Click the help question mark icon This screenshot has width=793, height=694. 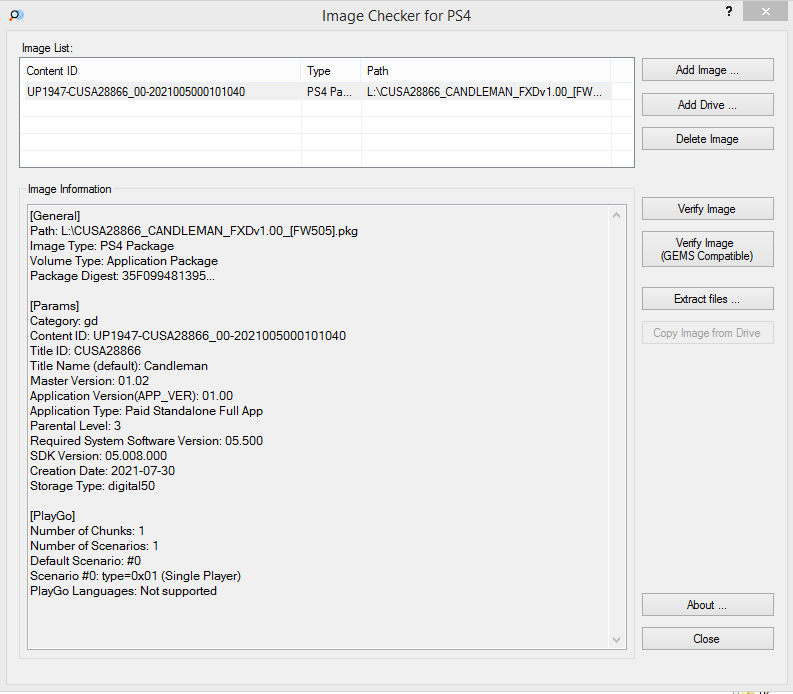tap(729, 11)
